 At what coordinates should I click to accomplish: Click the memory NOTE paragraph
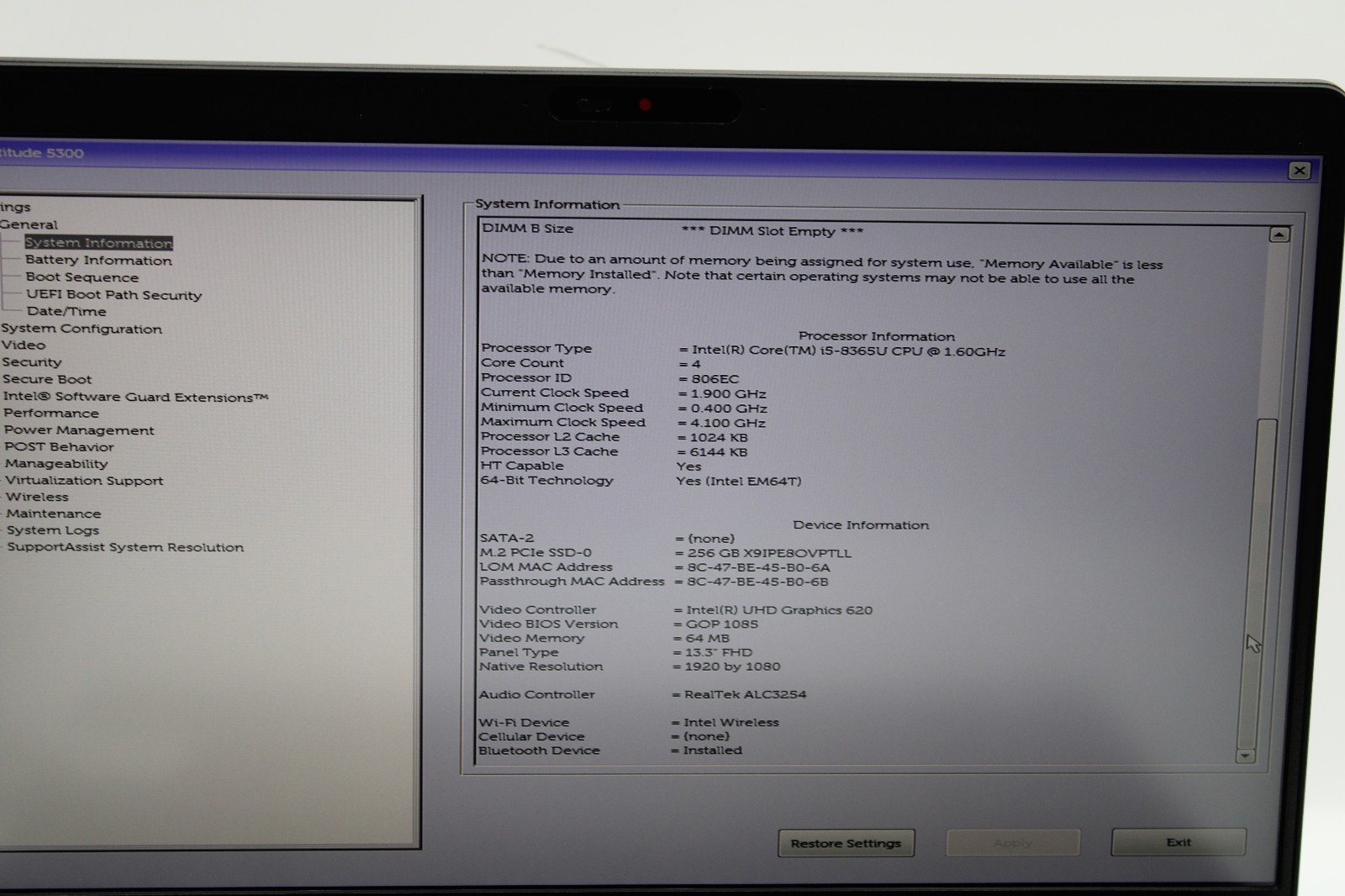pos(822,275)
